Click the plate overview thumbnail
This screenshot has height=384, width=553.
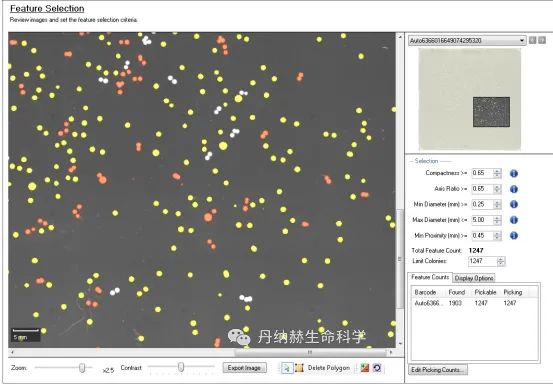click(x=469, y=99)
